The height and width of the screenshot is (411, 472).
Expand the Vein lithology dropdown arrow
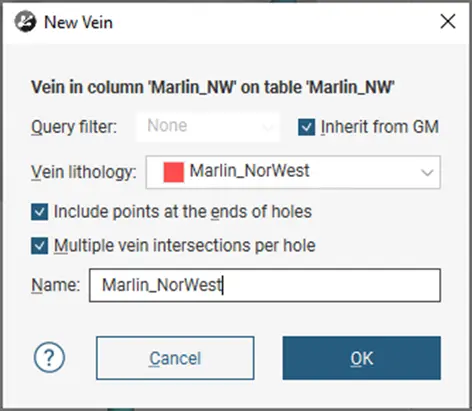tap(427, 173)
